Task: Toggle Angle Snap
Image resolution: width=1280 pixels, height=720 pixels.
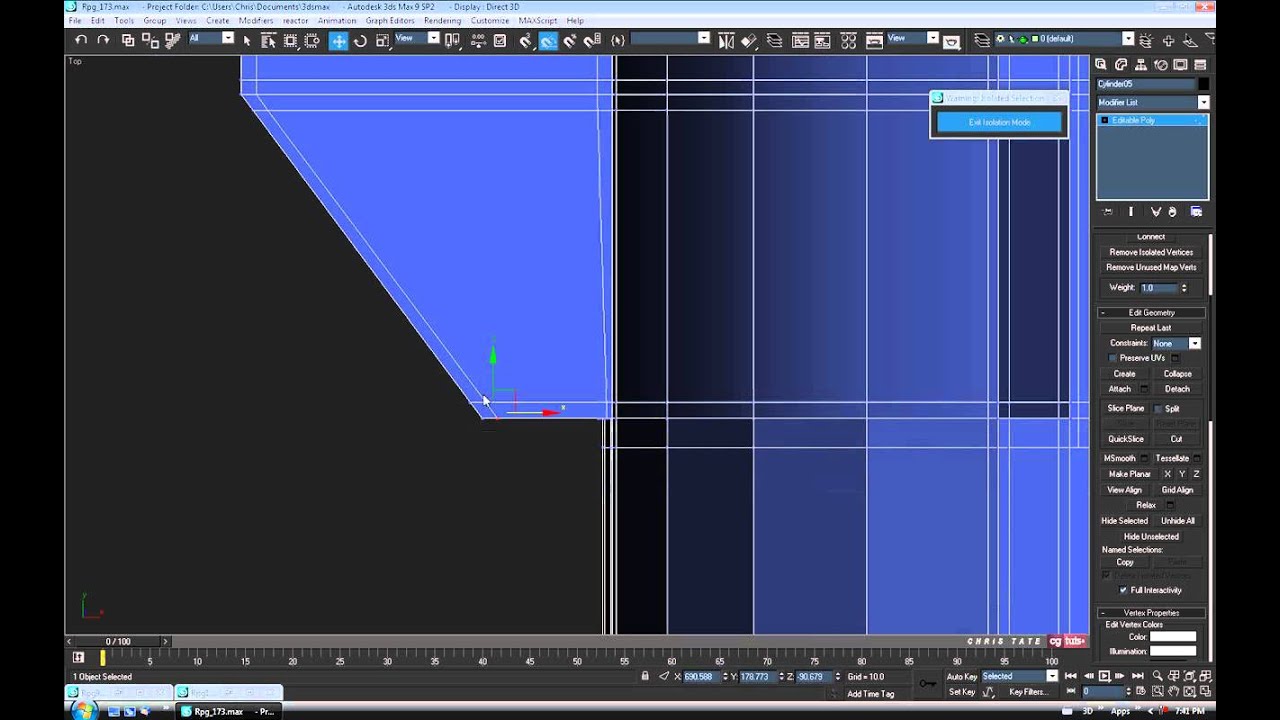Action: coord(548,40)
